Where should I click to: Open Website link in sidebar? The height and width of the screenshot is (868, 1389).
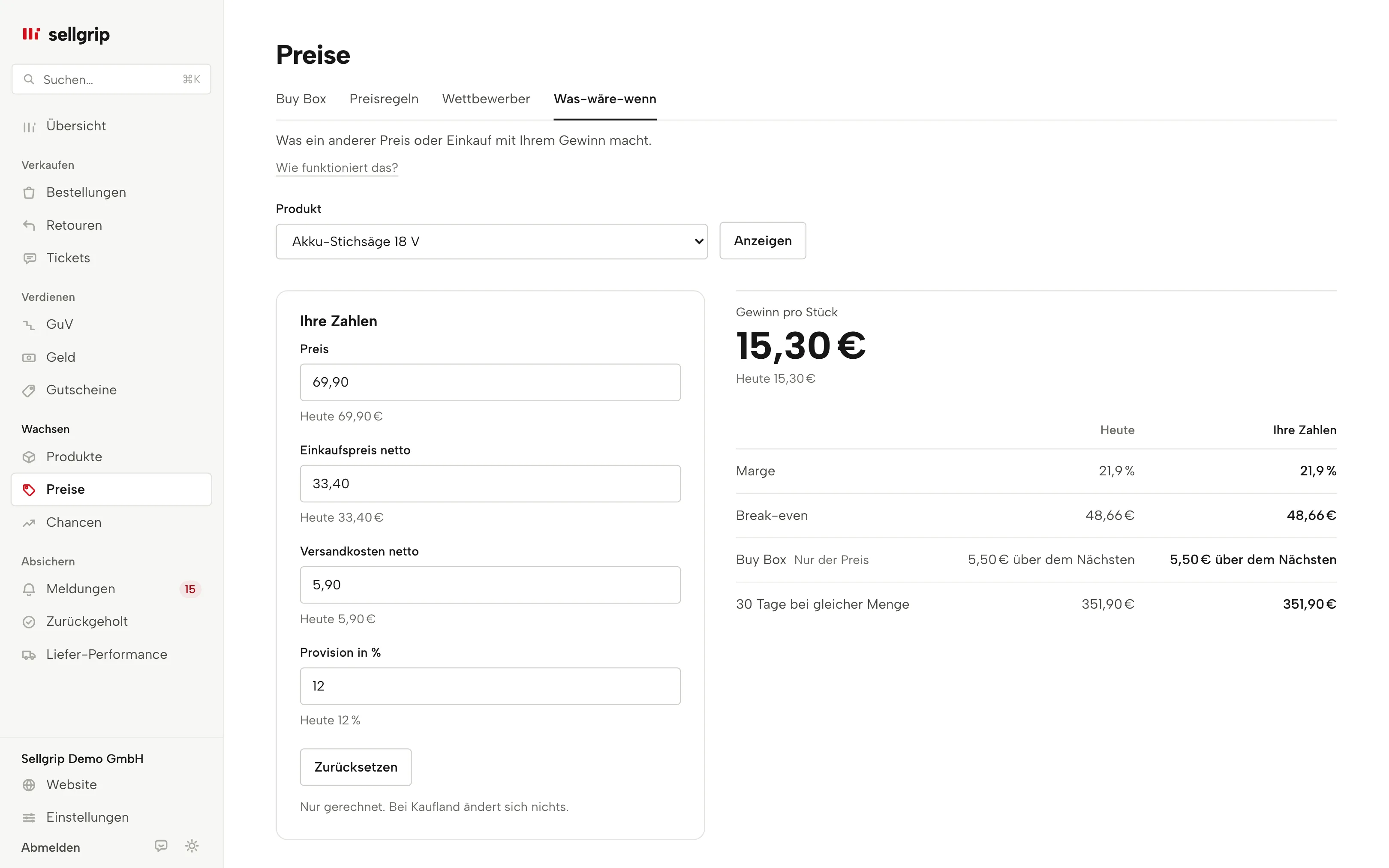point(111,785)
